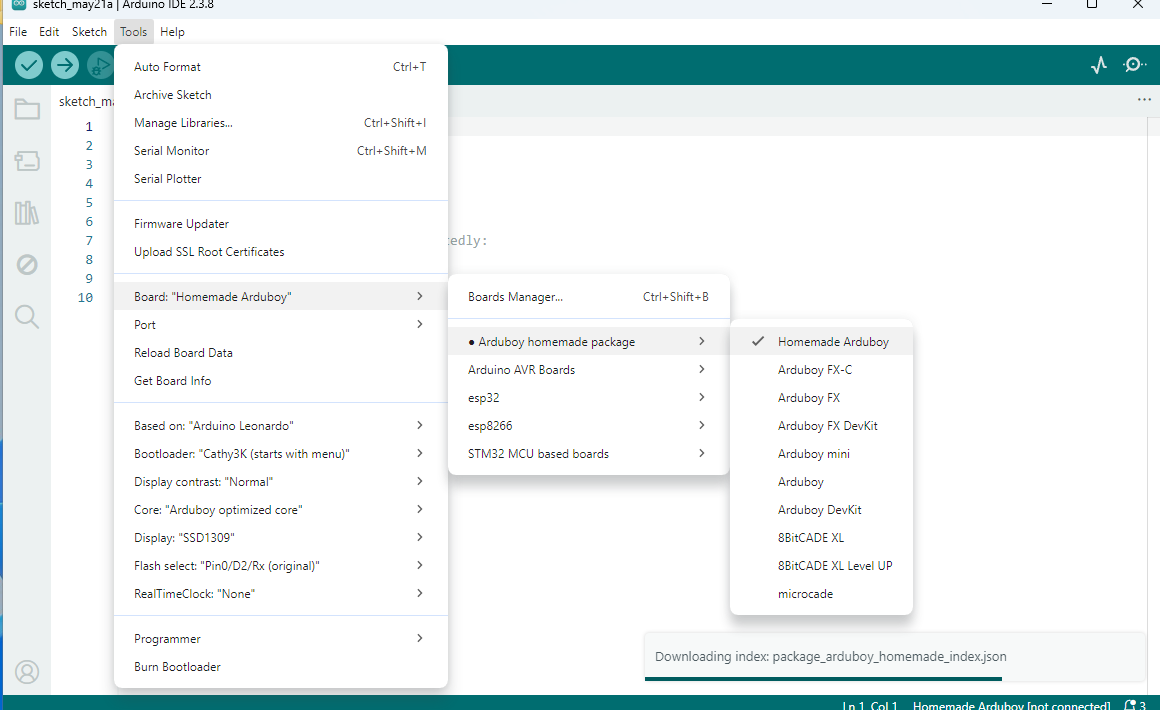This screenshot has height=710, width=1160.
Task: Expand Based on: "Arduino Leonardo" submenu
Action: pyautogui.click(x=281, y=426)
